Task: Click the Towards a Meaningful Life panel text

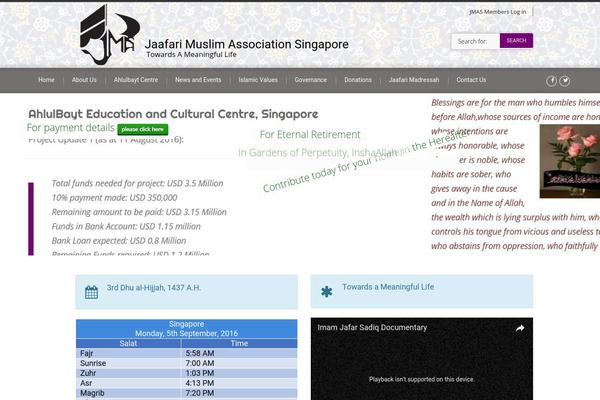Action: pos(388,287)
